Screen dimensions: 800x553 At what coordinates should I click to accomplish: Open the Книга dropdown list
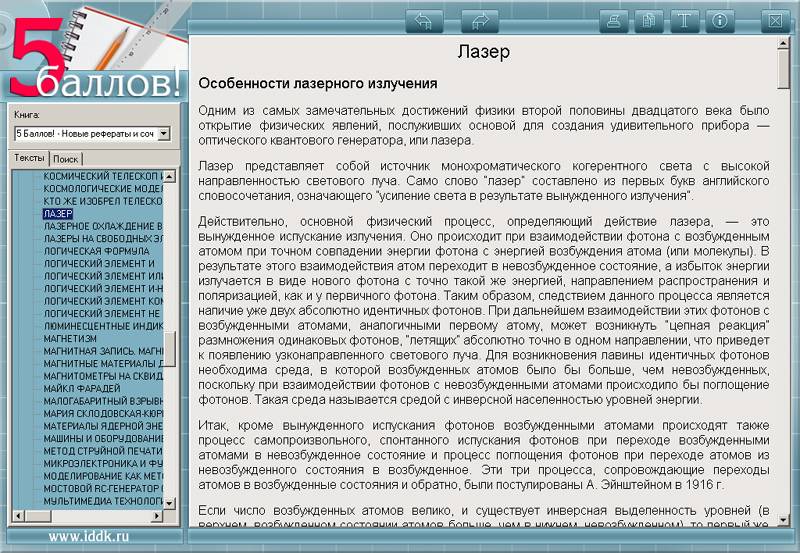[164, 134]
